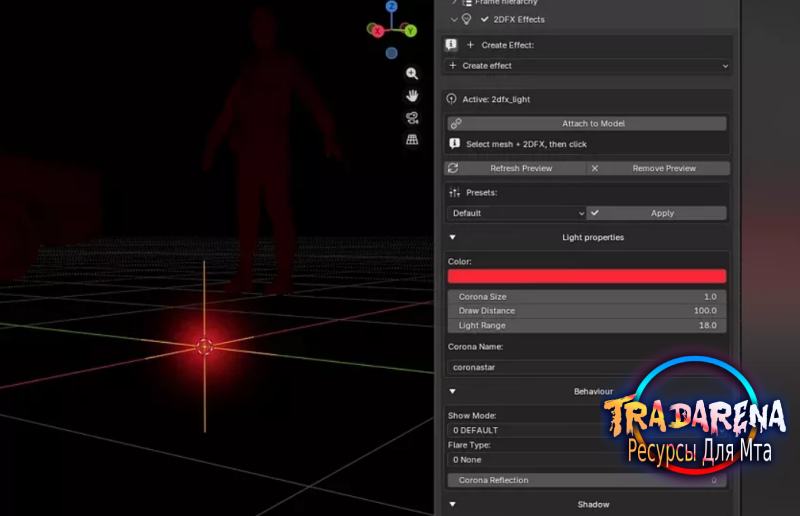Apply the selected preset
The image size is (800, 516).
click(x=657, y=213)
